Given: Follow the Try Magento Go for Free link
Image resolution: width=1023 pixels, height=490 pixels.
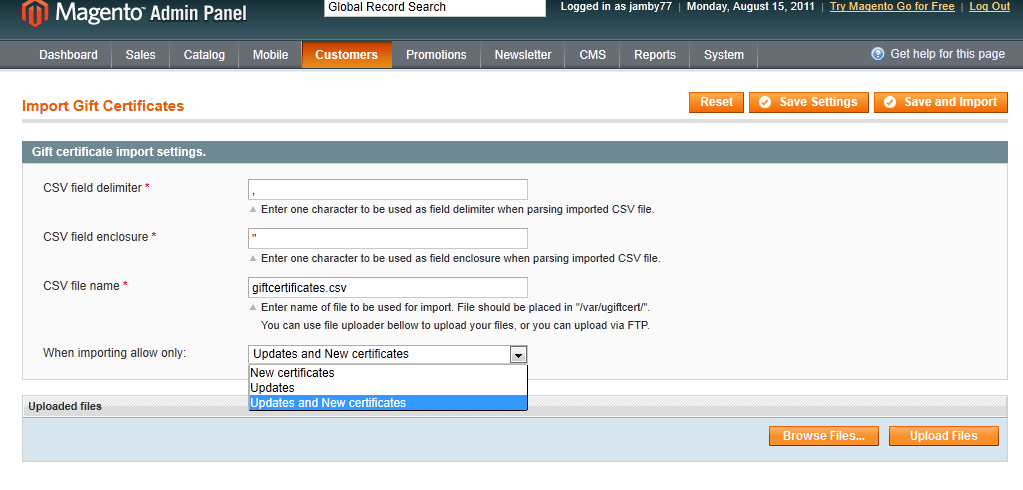Looking at the screenshot, I should (892, 7).
